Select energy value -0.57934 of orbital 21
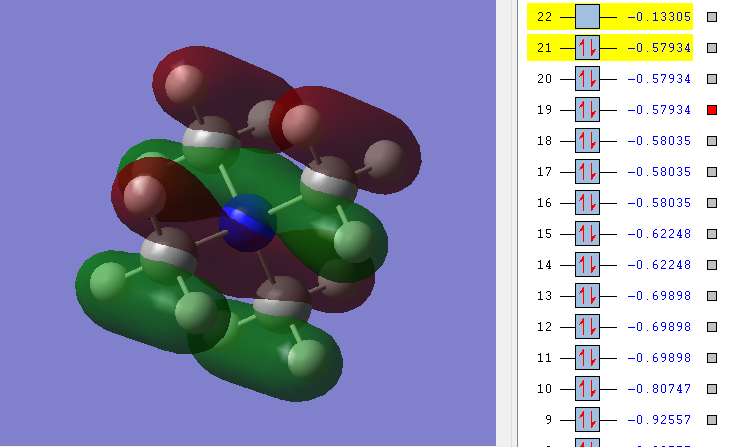 click(x=659, y=48)
